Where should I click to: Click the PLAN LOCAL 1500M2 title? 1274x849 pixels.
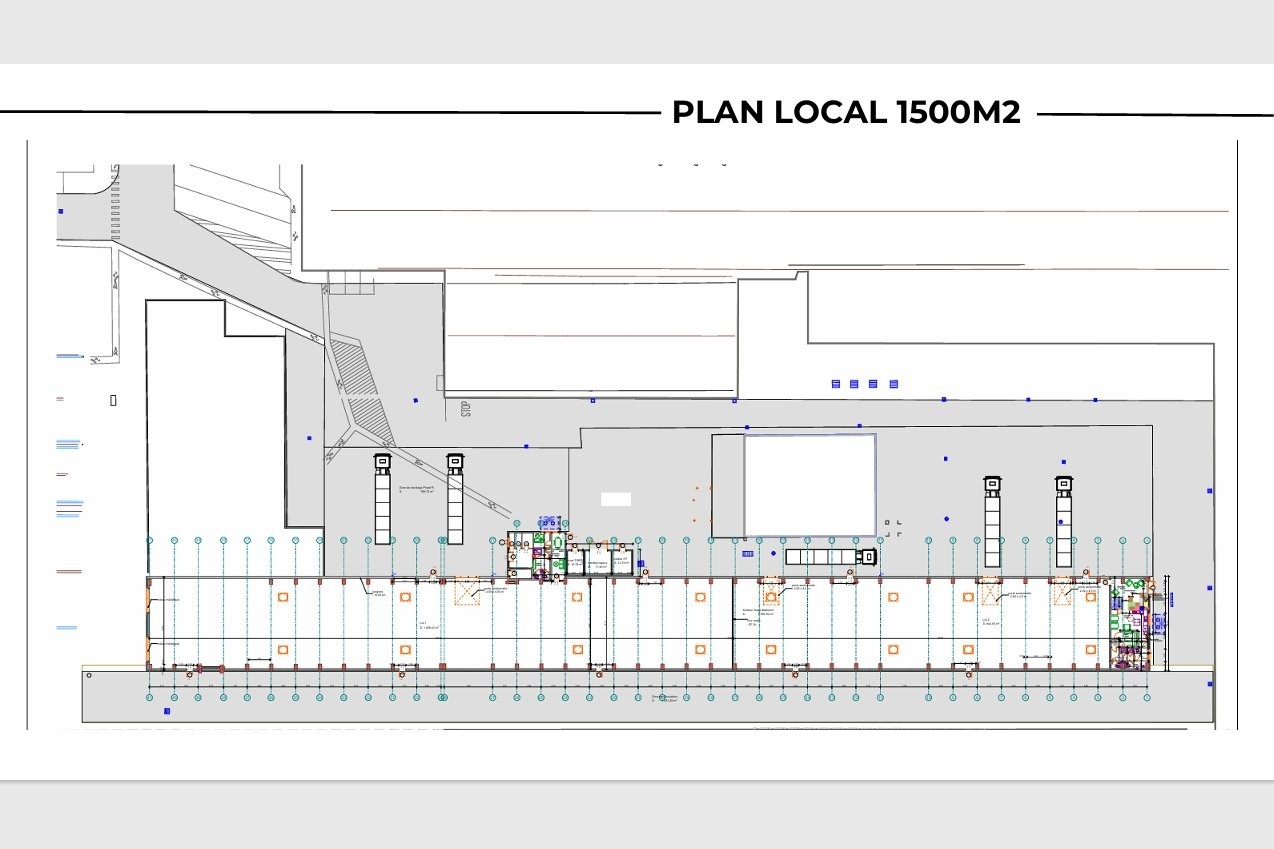point(846,113)
